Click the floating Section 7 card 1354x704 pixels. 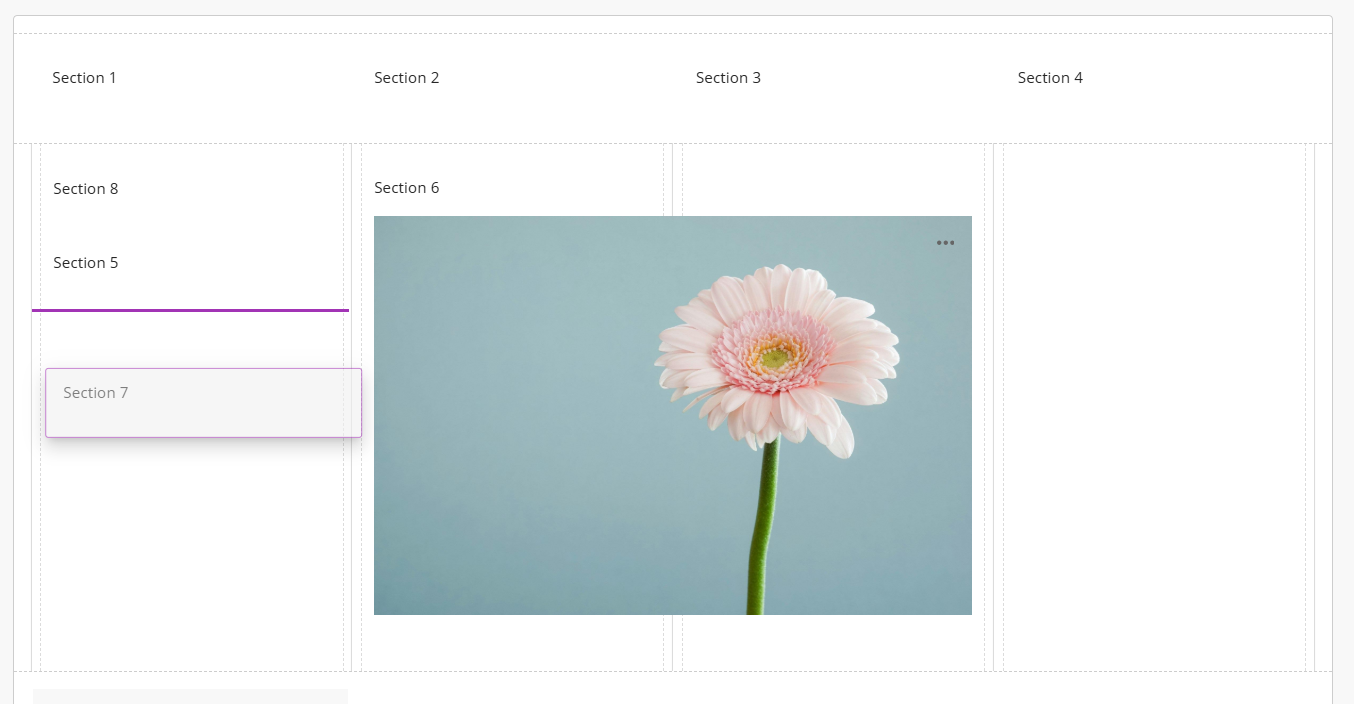click(x=203, y=403)
